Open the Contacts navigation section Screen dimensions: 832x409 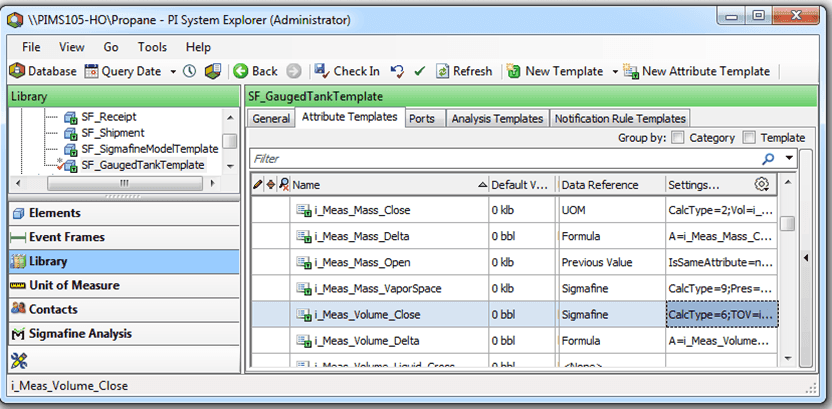pyautogui.click(x=123, y=309)
